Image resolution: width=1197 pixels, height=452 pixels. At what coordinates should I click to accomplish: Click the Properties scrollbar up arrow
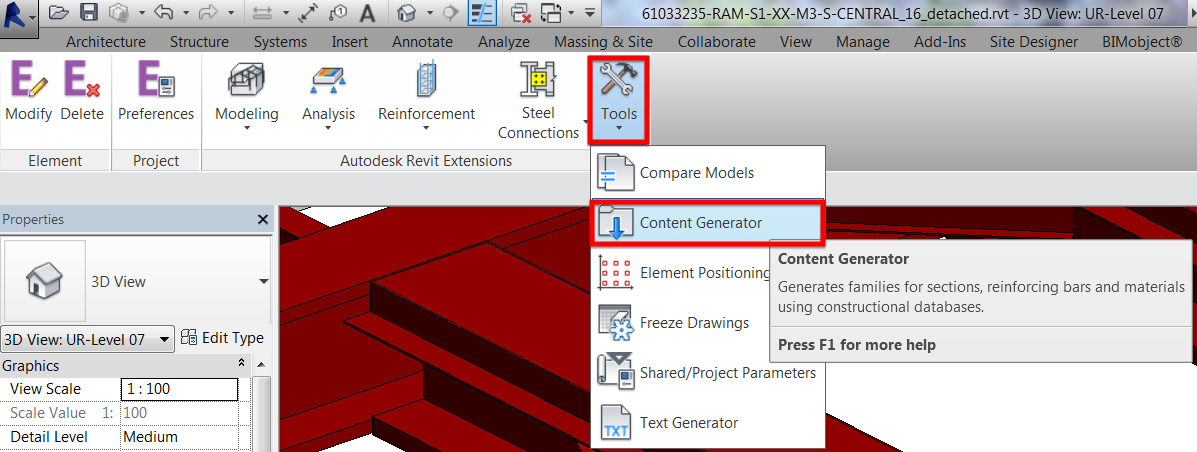262,366
